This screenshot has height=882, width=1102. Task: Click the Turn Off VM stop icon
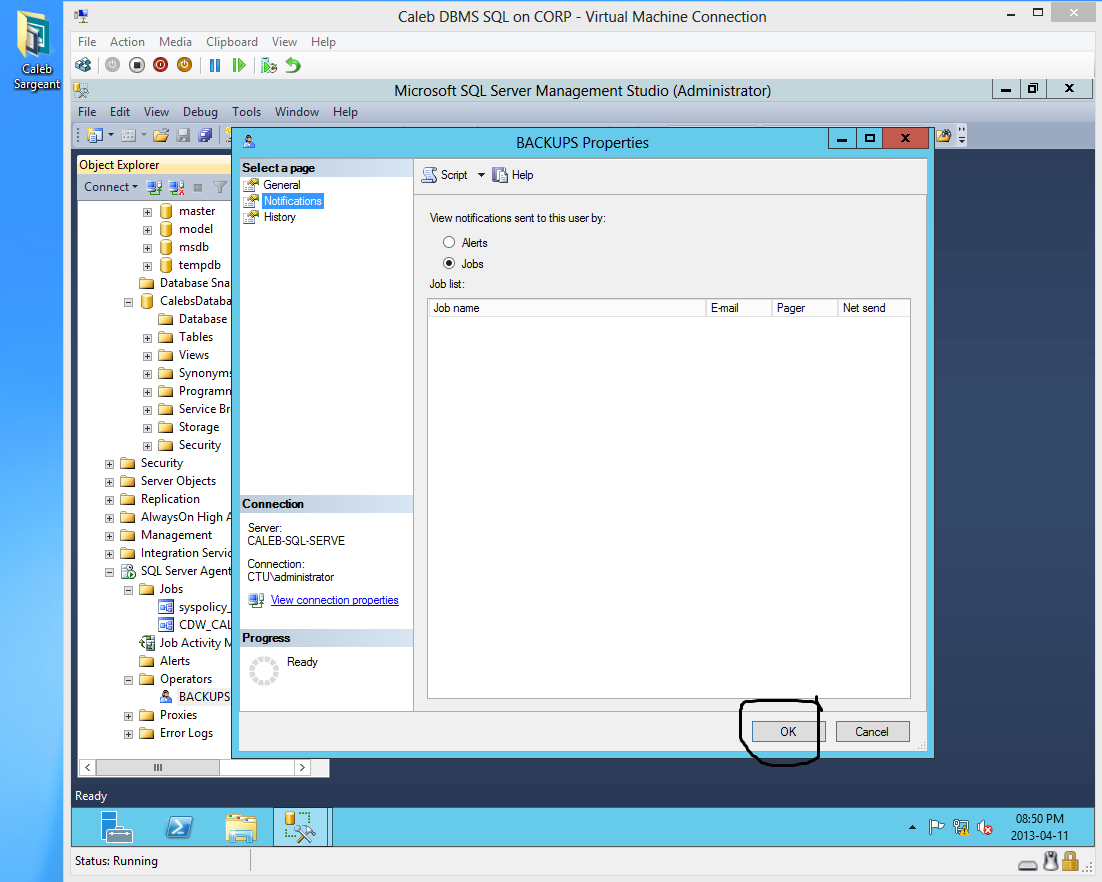[x=137, y=65]
